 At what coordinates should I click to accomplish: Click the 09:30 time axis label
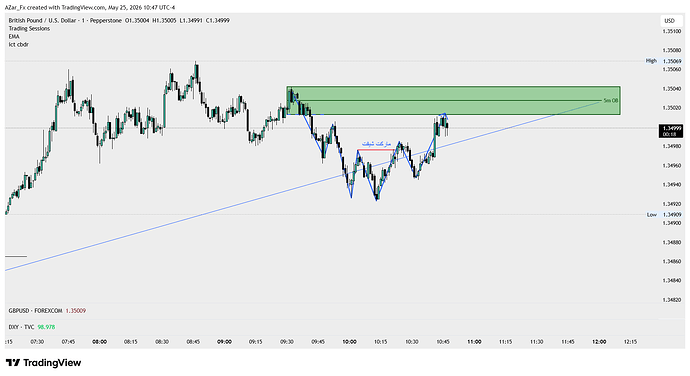[x=287, y=342]
